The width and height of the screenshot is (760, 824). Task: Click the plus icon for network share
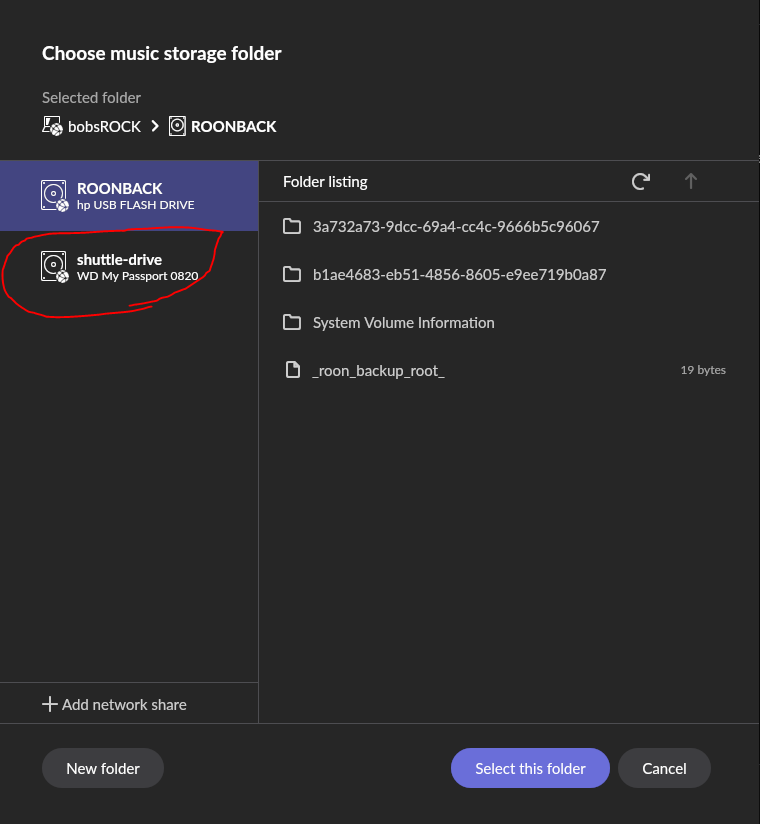click(x=49, y=704)
